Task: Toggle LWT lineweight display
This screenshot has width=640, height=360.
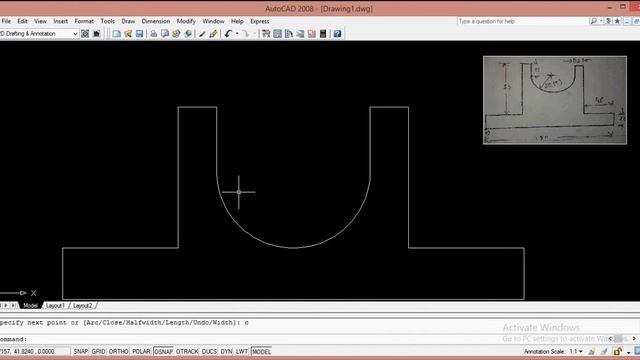Action: point(242,351)
